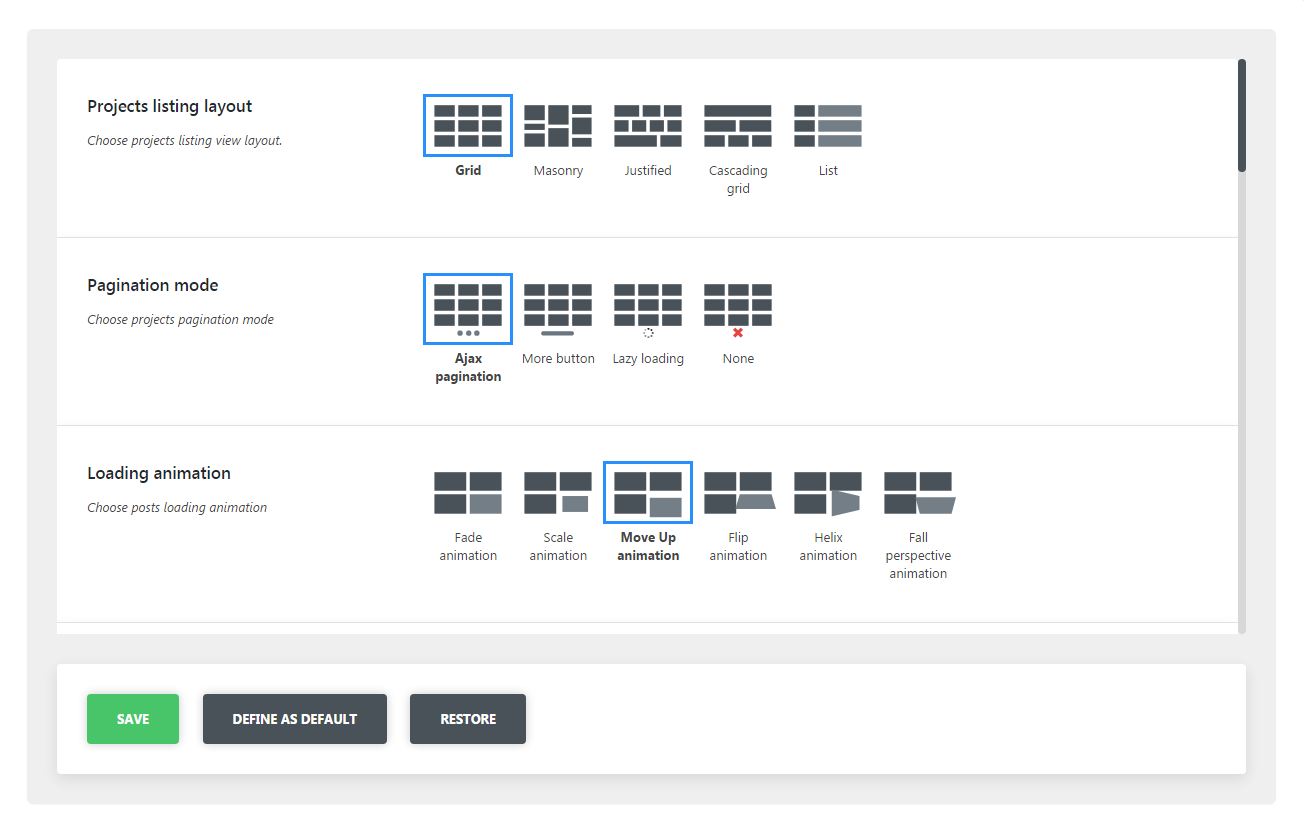Select the Fade animation icon
The height and width of the screenshot is (829, 1304).
pyautogui.click(x=468, y=493)
